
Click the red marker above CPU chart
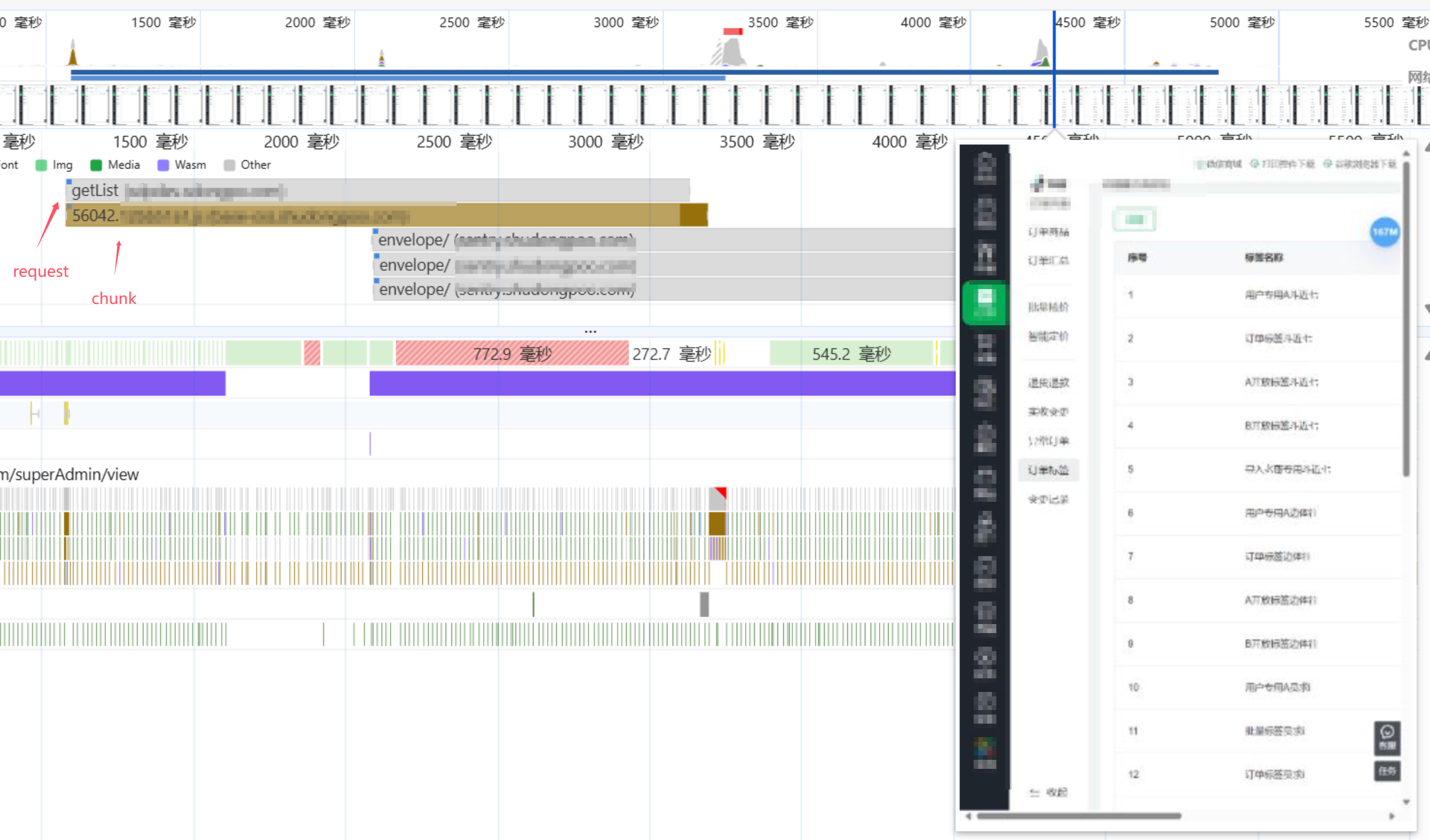pyautogui.click(x=732, y=31)
